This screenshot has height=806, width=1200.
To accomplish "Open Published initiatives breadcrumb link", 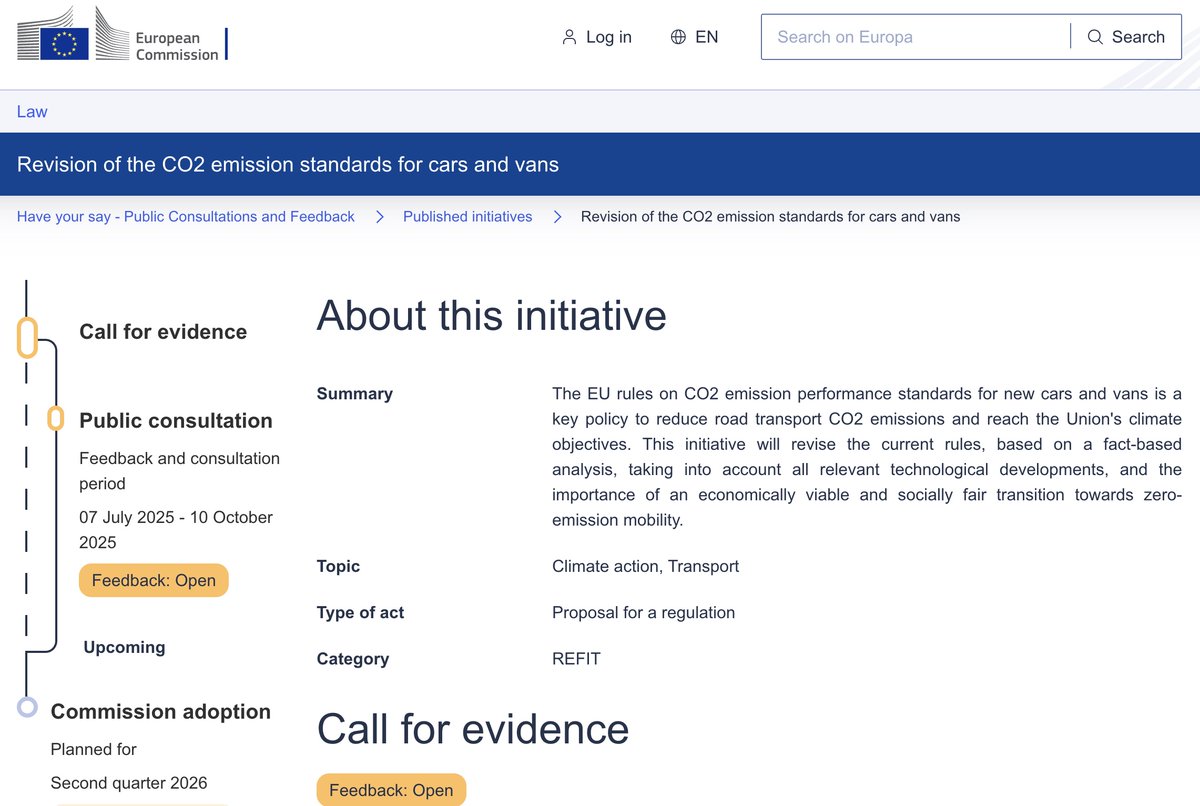I will [468, 216].
